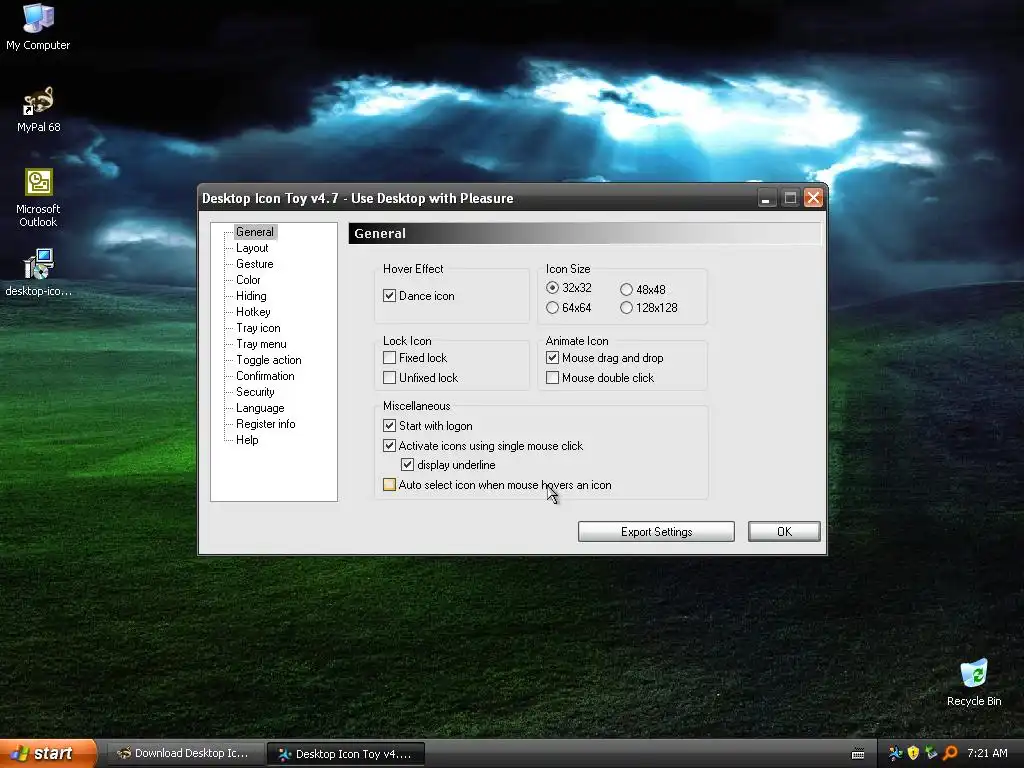Click the OK button
Viewport: 1024px width, 768px height.
[x=784, y=532]
